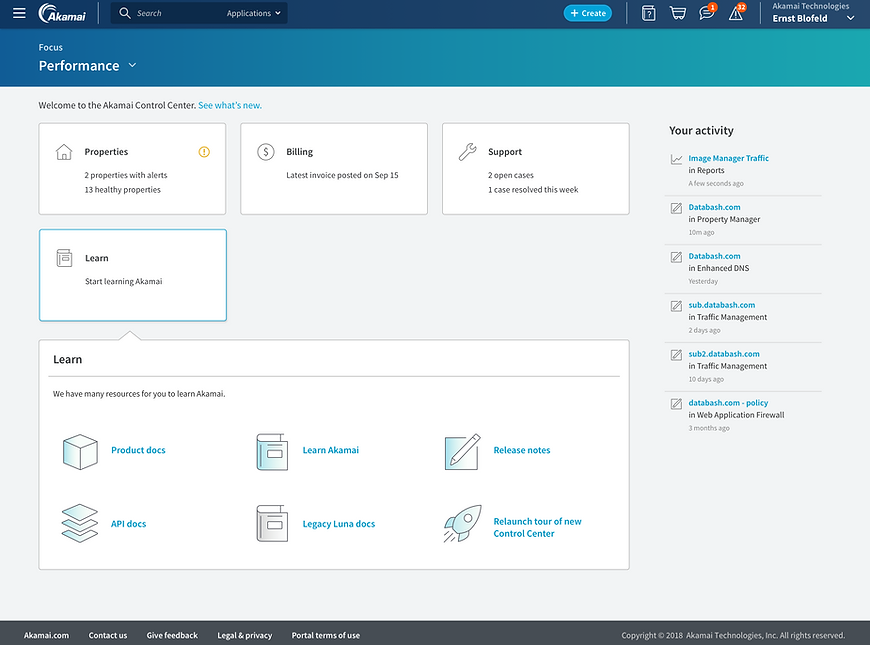The image size is (870, 645).
Task: Click the chart icon beside Image Manager Traffic
Action: pos(676,159)
